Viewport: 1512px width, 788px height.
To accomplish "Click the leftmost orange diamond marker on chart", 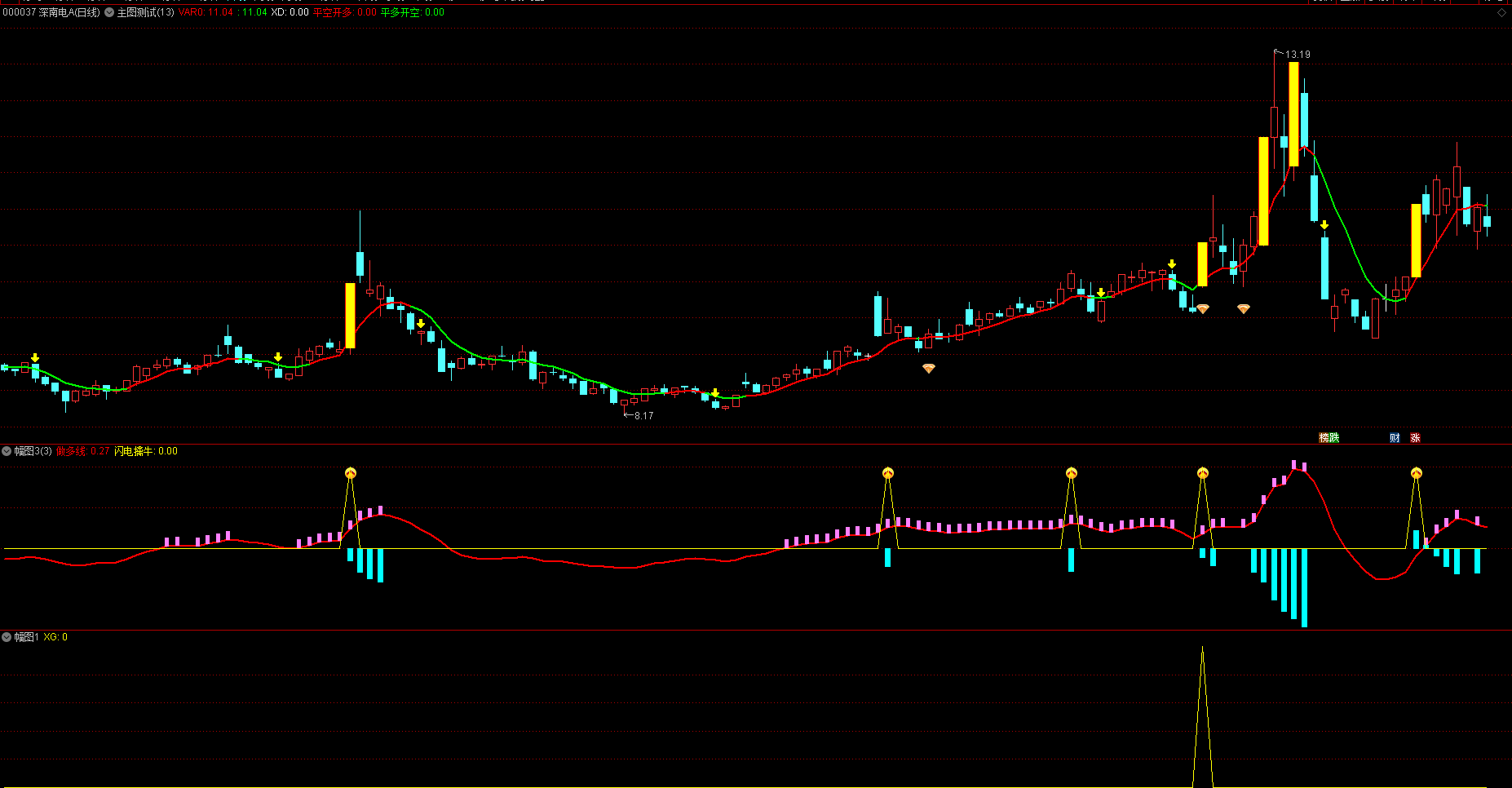I will [929, 369].
